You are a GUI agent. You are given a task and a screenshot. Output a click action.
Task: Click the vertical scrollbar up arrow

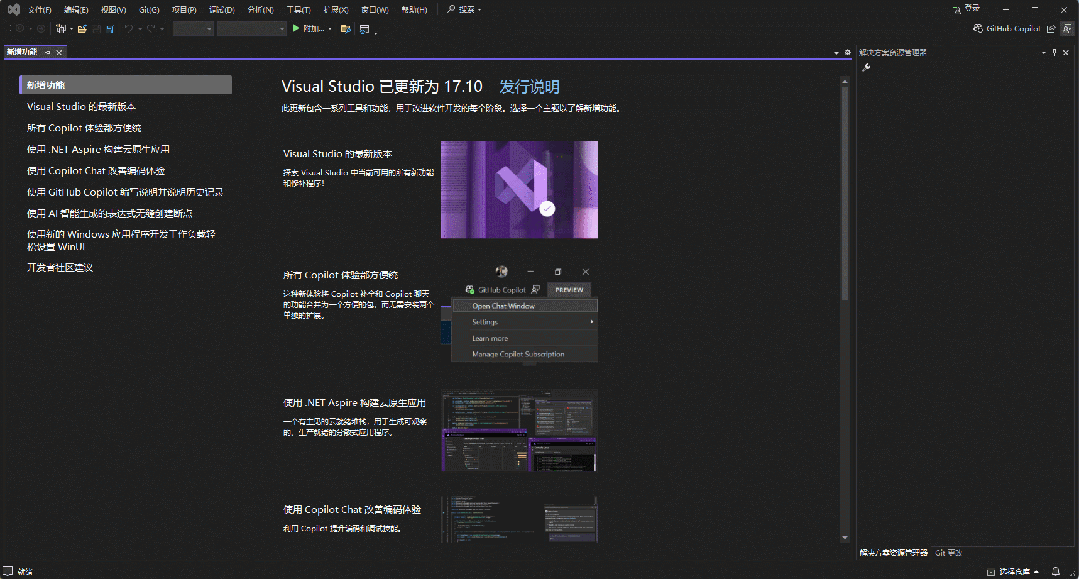point(845,82)
